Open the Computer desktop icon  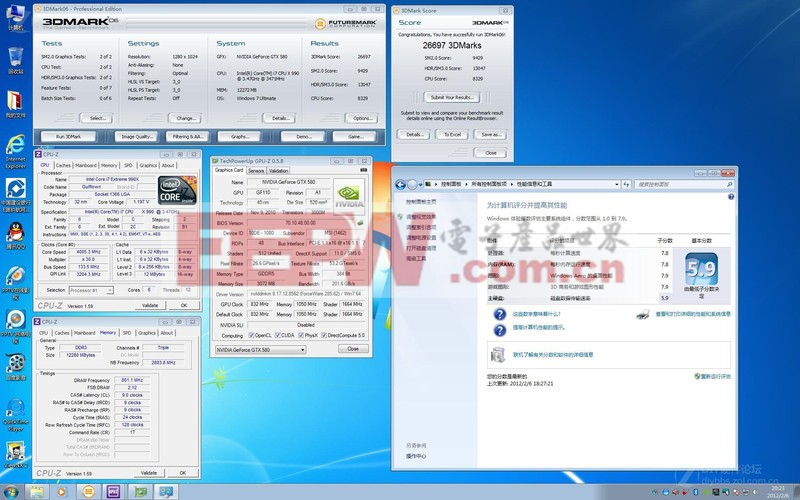coord(15,17)
